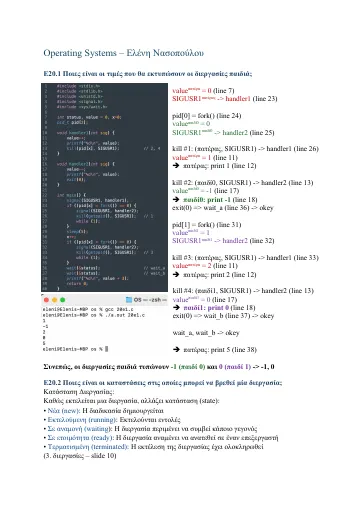Click the bullet 'Εκτελούμενη (running)'

pyautogui.click(x=112, y=420)
